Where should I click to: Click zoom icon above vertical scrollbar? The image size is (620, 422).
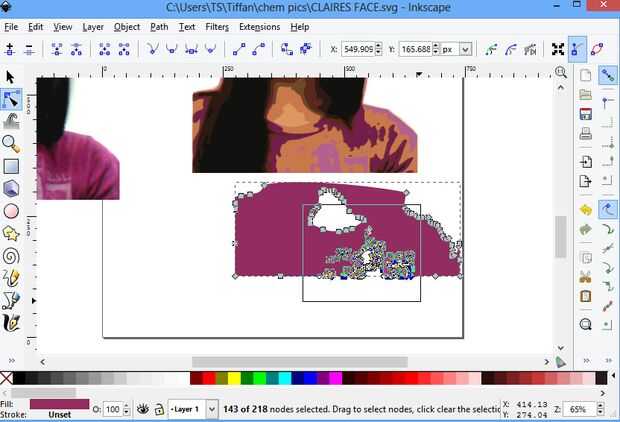(561, 72)
